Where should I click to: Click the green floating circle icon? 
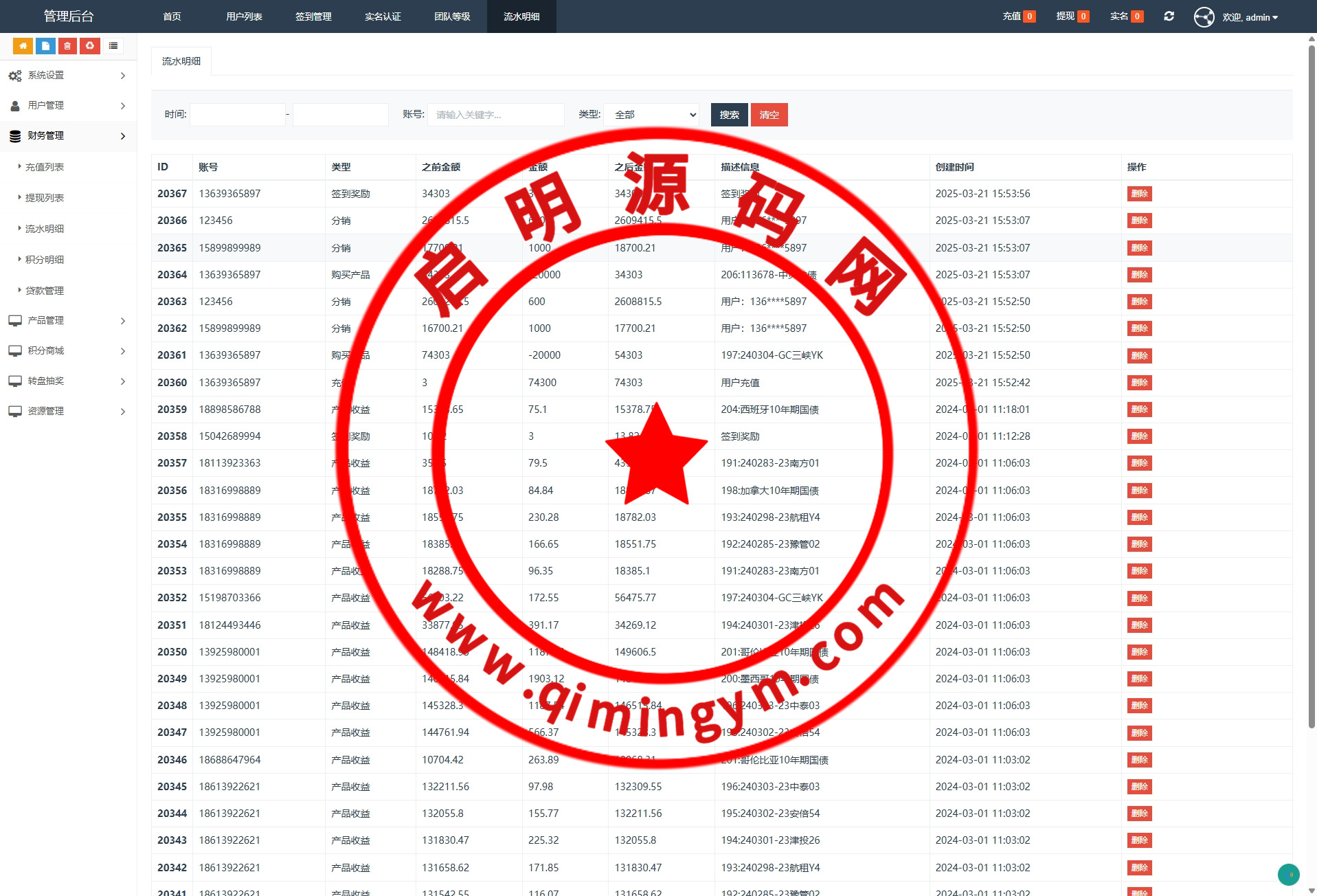[1288, 874]
